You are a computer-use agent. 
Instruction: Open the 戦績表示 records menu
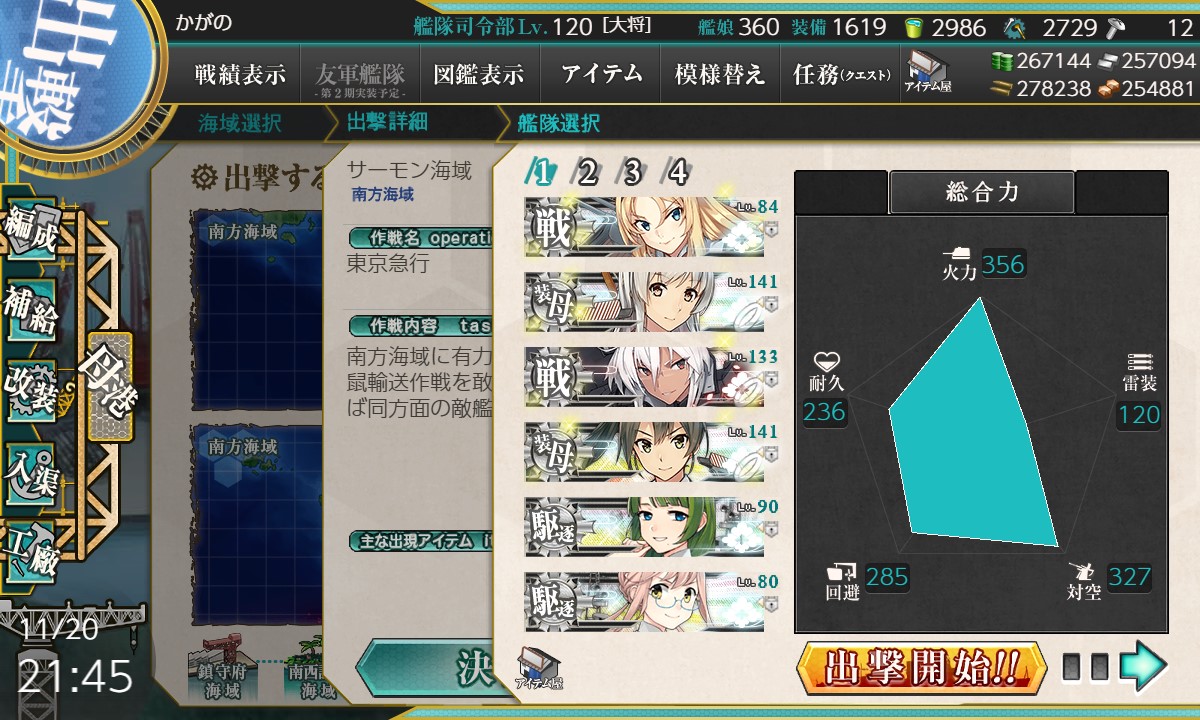240,74
